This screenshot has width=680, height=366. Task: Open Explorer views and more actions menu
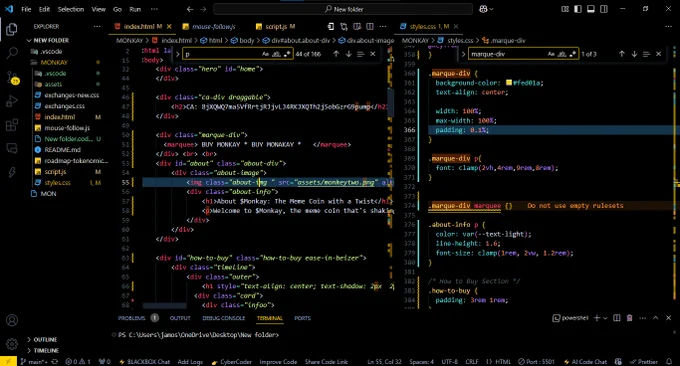[x=97, y=26]
